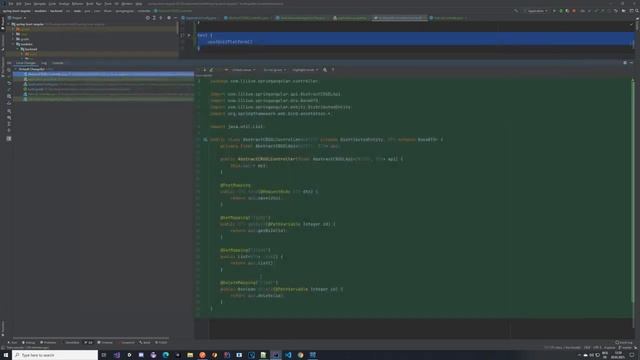Collapse the Default Changelist node
The width and height of the screenshot is (640, 360).
point(16,69)
